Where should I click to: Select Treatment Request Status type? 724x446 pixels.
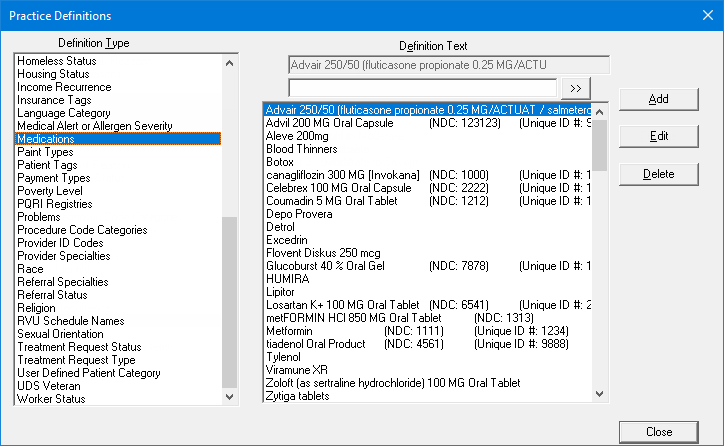(x=118, y=347)
